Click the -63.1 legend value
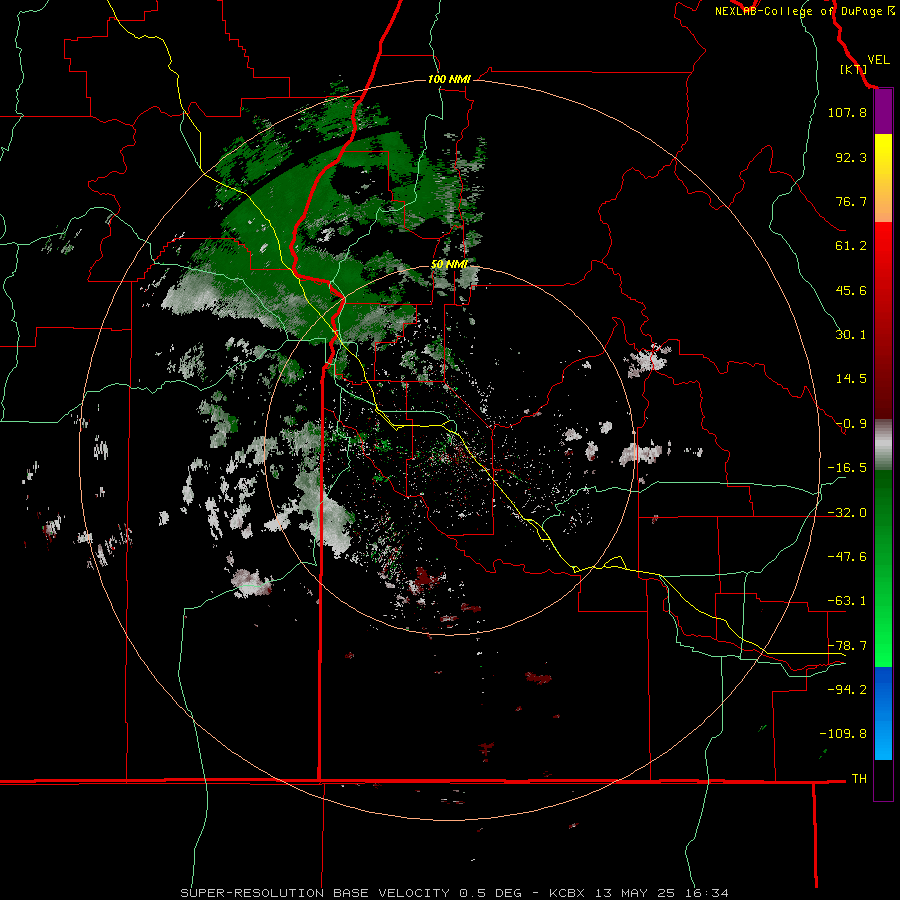Viewport: 900px width, 900px height. 847,601
